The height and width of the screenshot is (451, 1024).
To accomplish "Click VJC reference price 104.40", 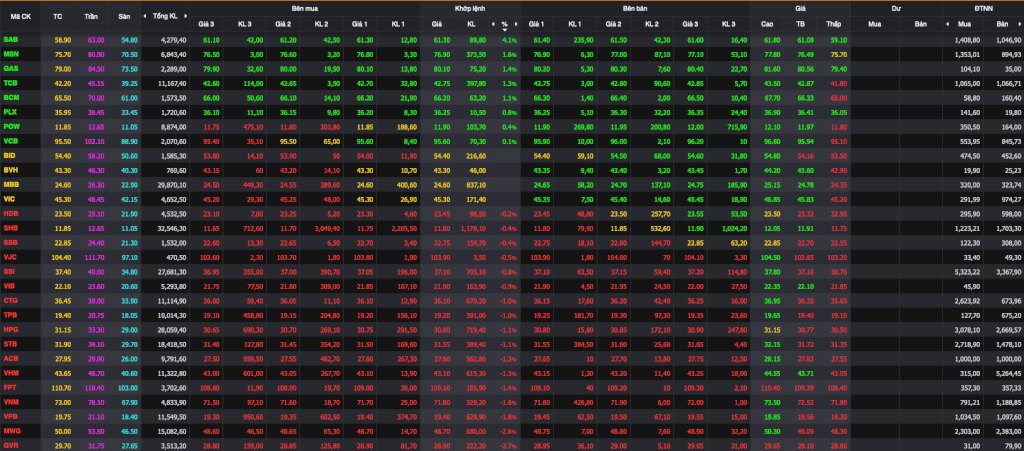I will click(x=61, y=257).
